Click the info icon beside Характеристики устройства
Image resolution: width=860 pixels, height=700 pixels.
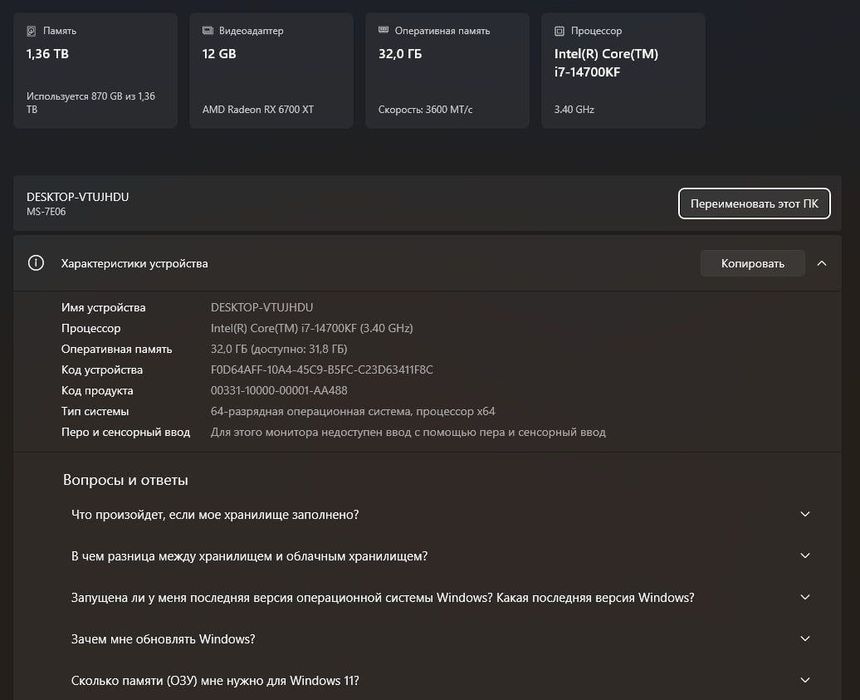(36, 263)
